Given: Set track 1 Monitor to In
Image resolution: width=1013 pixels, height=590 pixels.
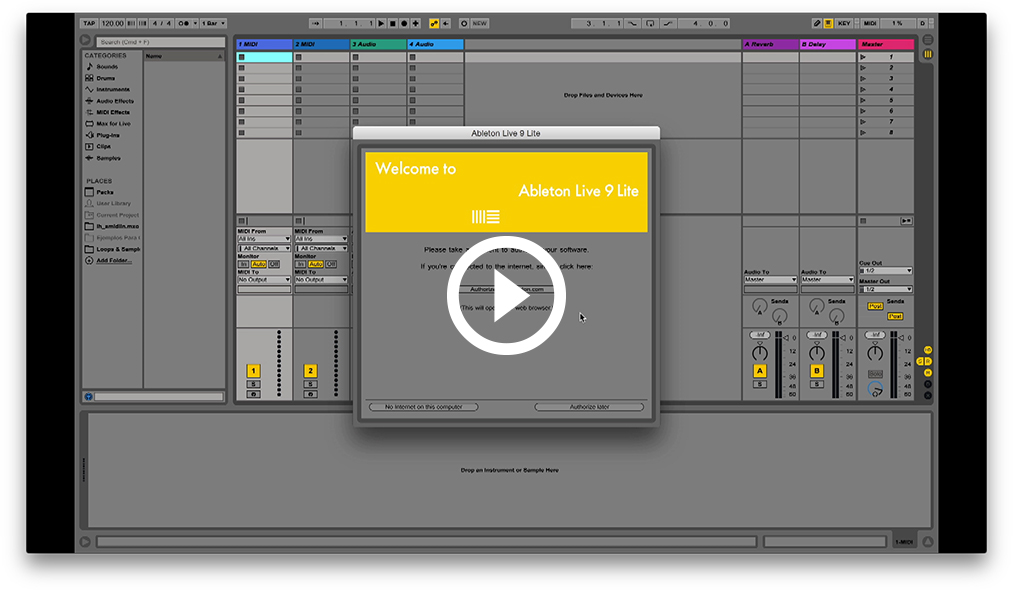Looking at the screenshot, I should point(244,264).
